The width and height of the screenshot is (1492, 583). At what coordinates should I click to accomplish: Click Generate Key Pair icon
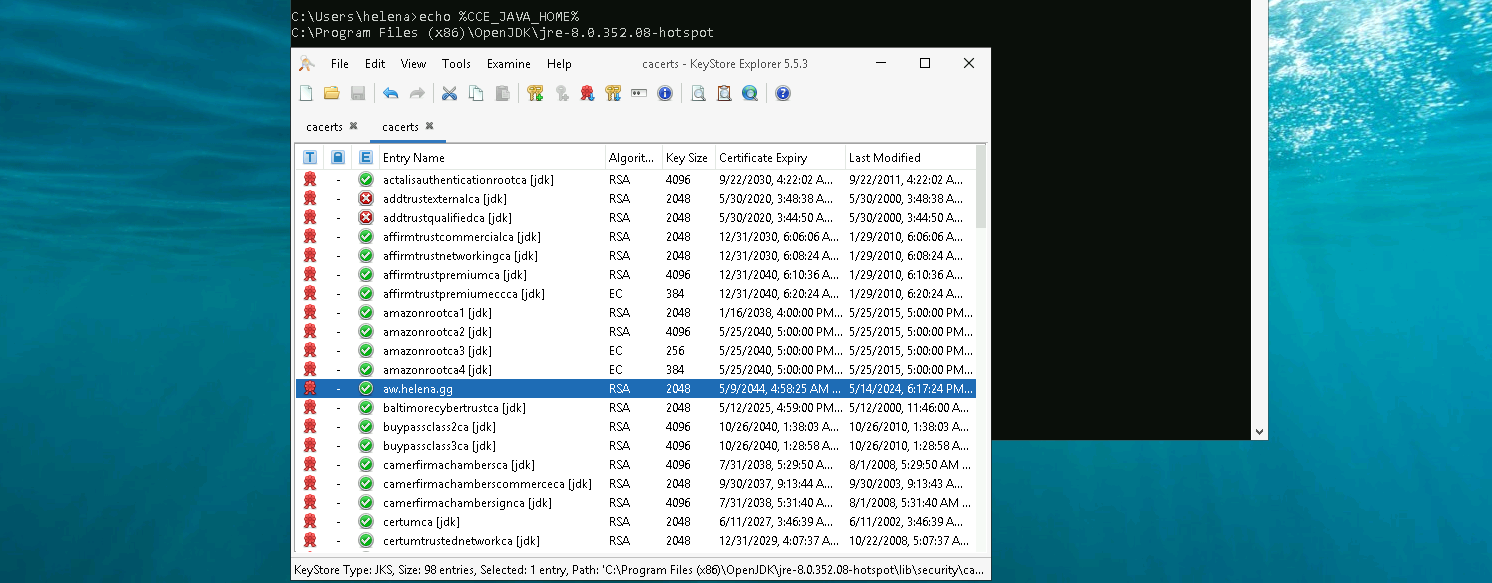(x=535, y=94)
